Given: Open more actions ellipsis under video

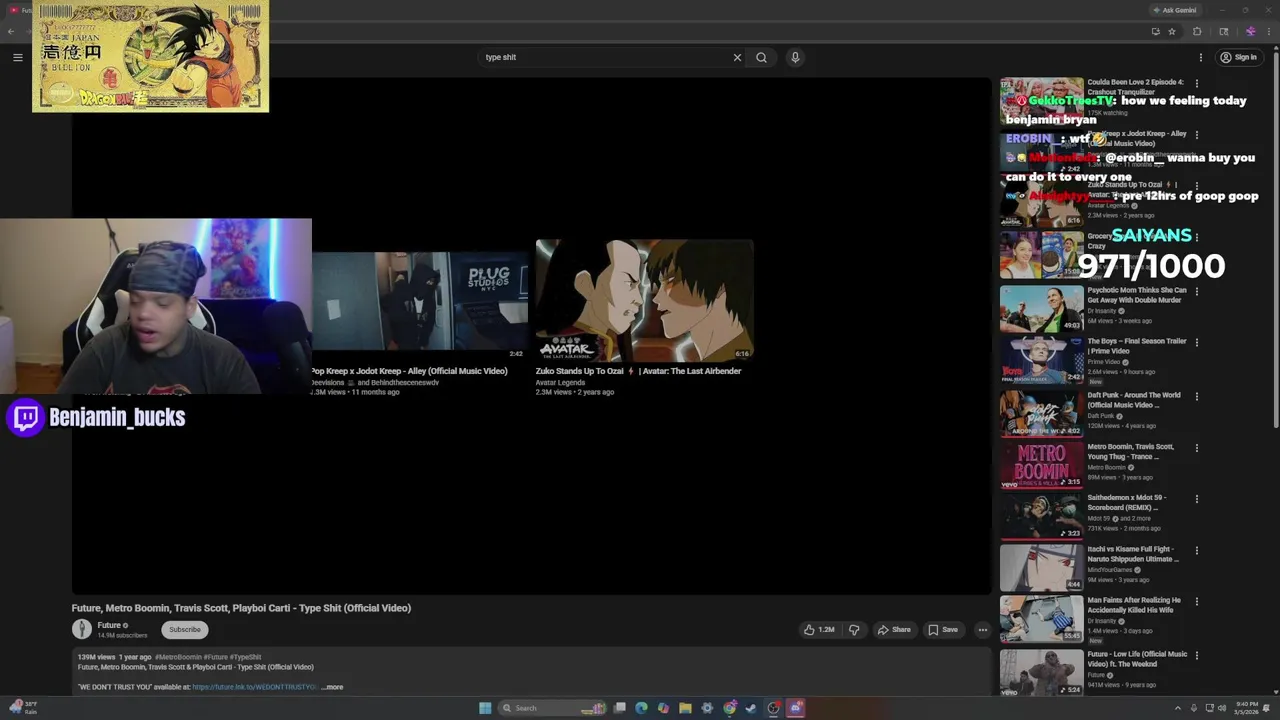Looking at the screenshot, I should [982, 630].
